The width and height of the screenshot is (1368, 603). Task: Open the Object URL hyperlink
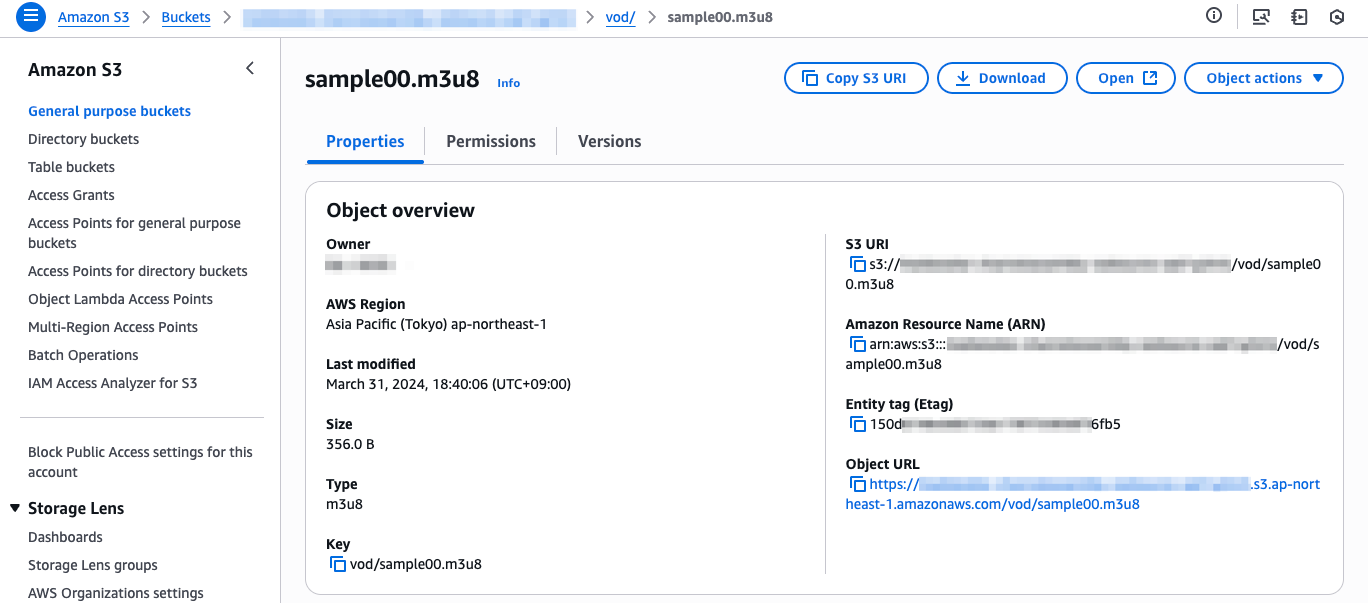click(1083, 494)
